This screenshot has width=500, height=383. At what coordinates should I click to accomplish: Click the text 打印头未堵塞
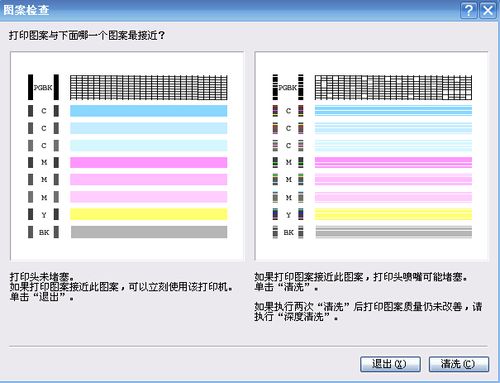(42, 277)
